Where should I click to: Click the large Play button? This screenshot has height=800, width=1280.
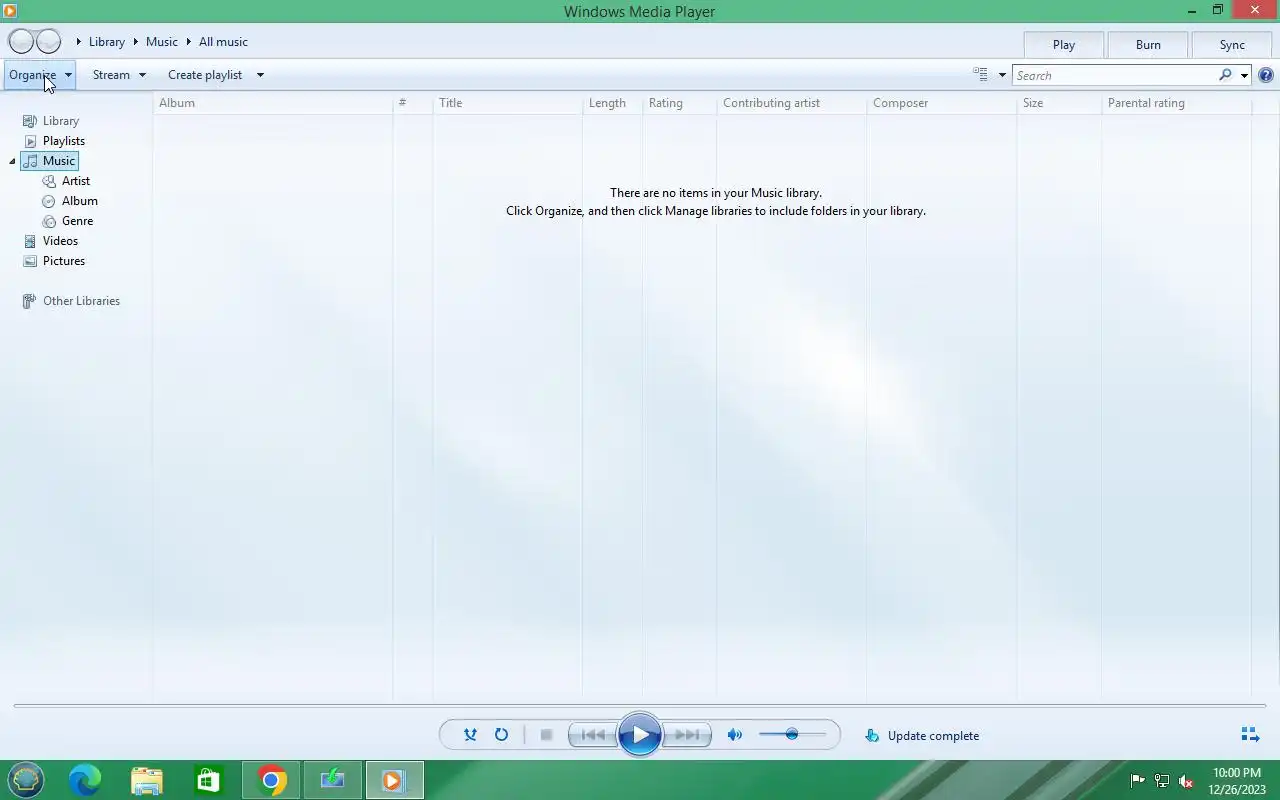(640, 735)
